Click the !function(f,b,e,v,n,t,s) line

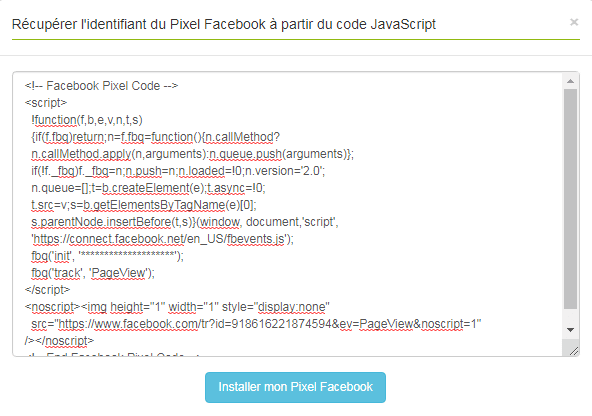pyautogui.click(x=87, y=120)
